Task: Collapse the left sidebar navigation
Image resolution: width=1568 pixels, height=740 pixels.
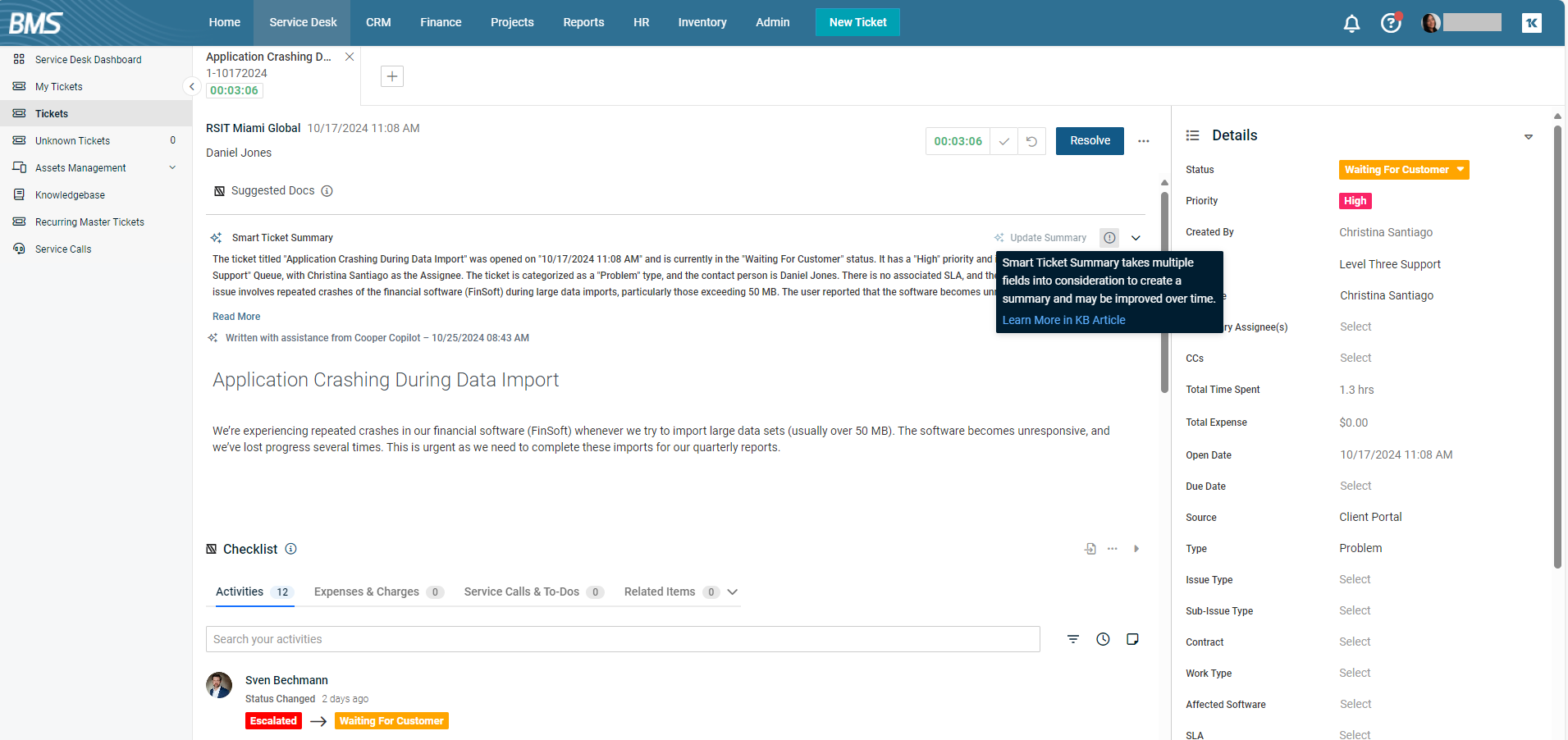Action: click(191, 86)
